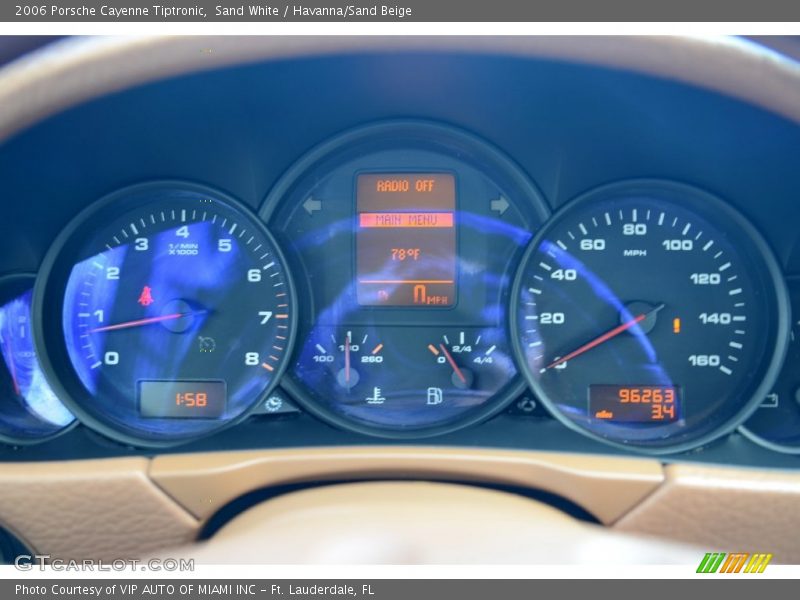Click the MPH label on the speedometer dial

[635, 253]
